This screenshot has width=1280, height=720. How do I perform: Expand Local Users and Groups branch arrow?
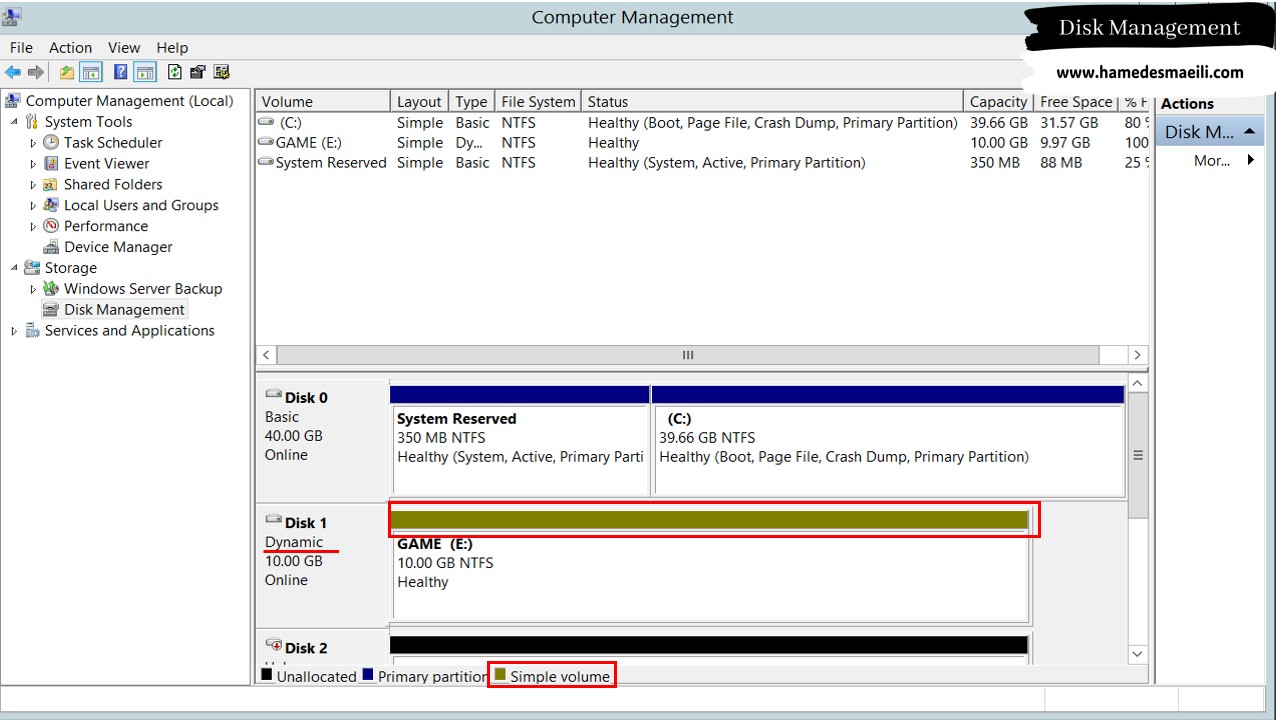point(33,206)
